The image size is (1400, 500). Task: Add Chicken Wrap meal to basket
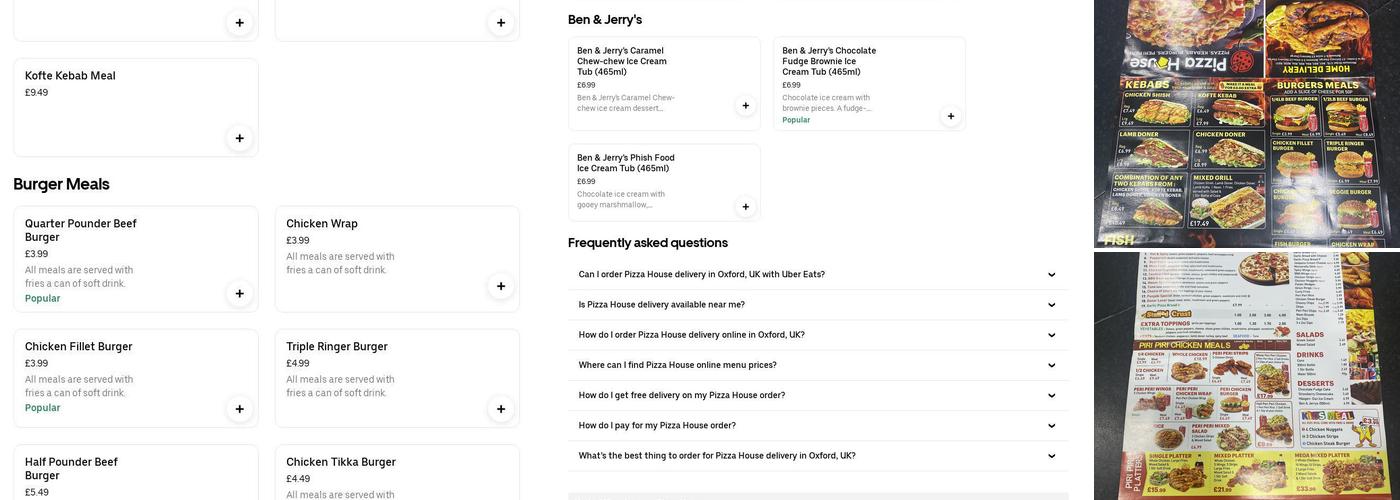[x=501, y=286]
